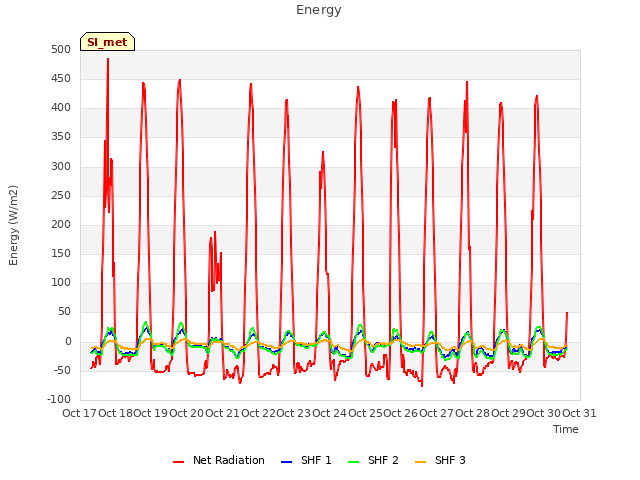Click the blue SHF 1 legend swatch
The height and width of the screenshot is (480, 640).
coord(287,462)
